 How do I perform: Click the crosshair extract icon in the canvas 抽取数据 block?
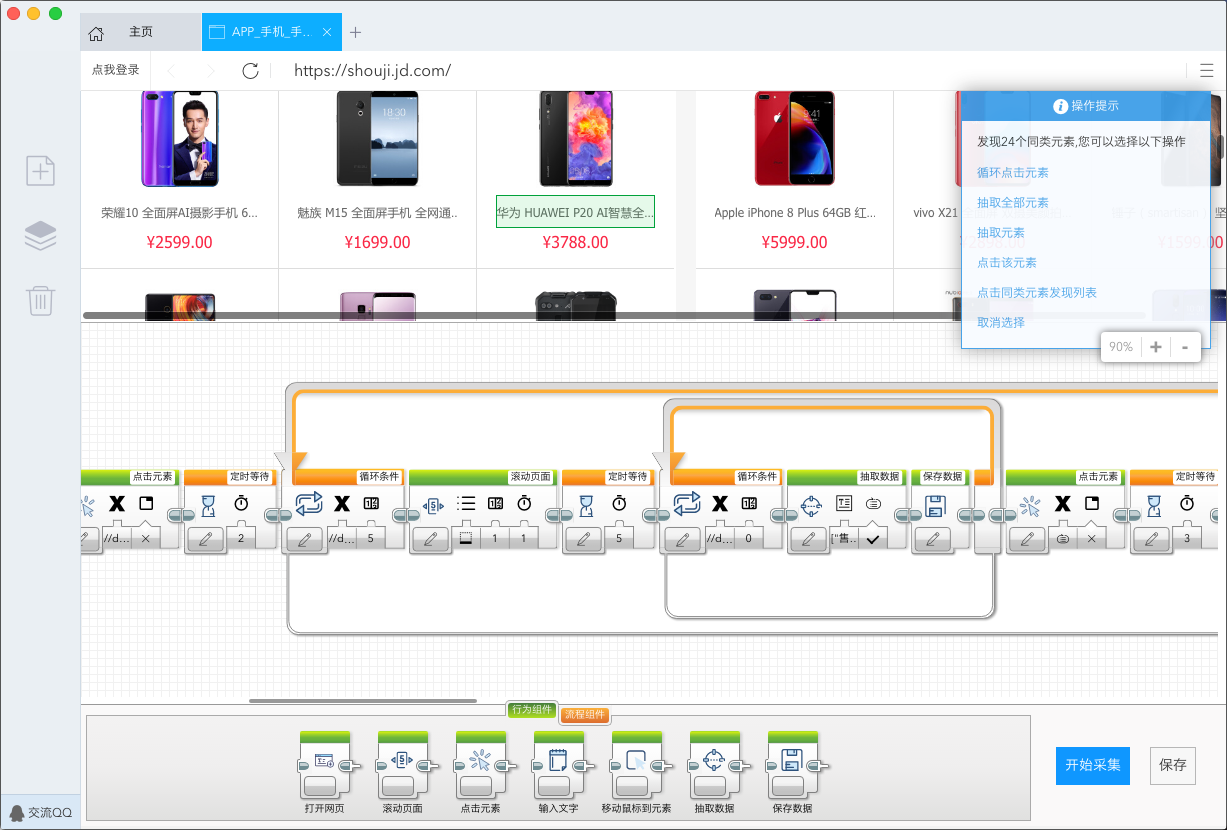812,504
